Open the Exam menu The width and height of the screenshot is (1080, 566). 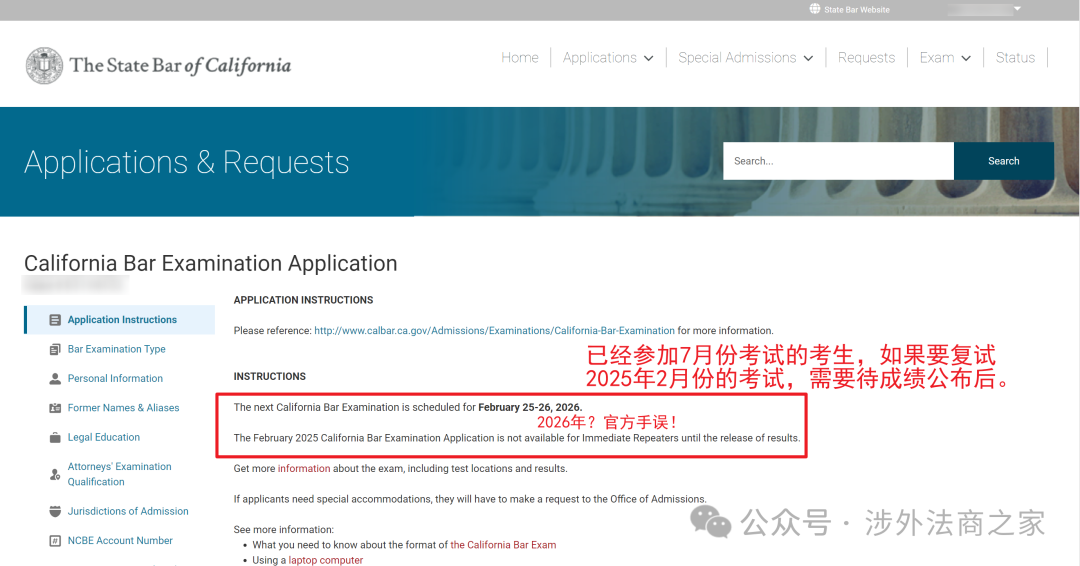point(937,58)
